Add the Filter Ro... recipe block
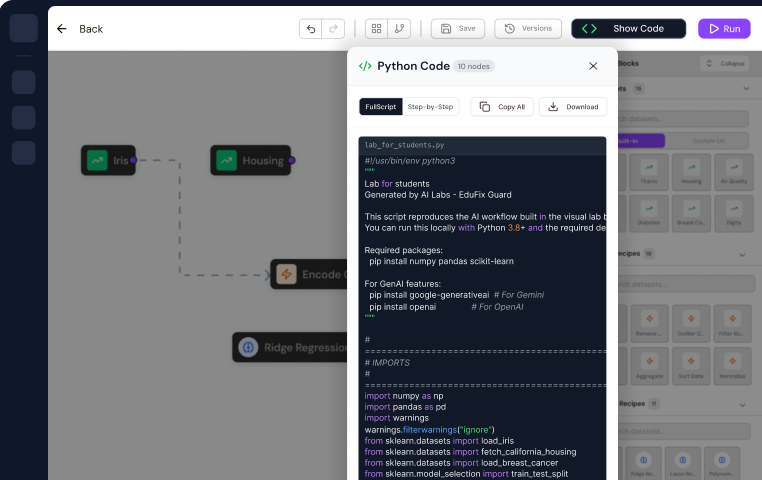 pos(733,324)
